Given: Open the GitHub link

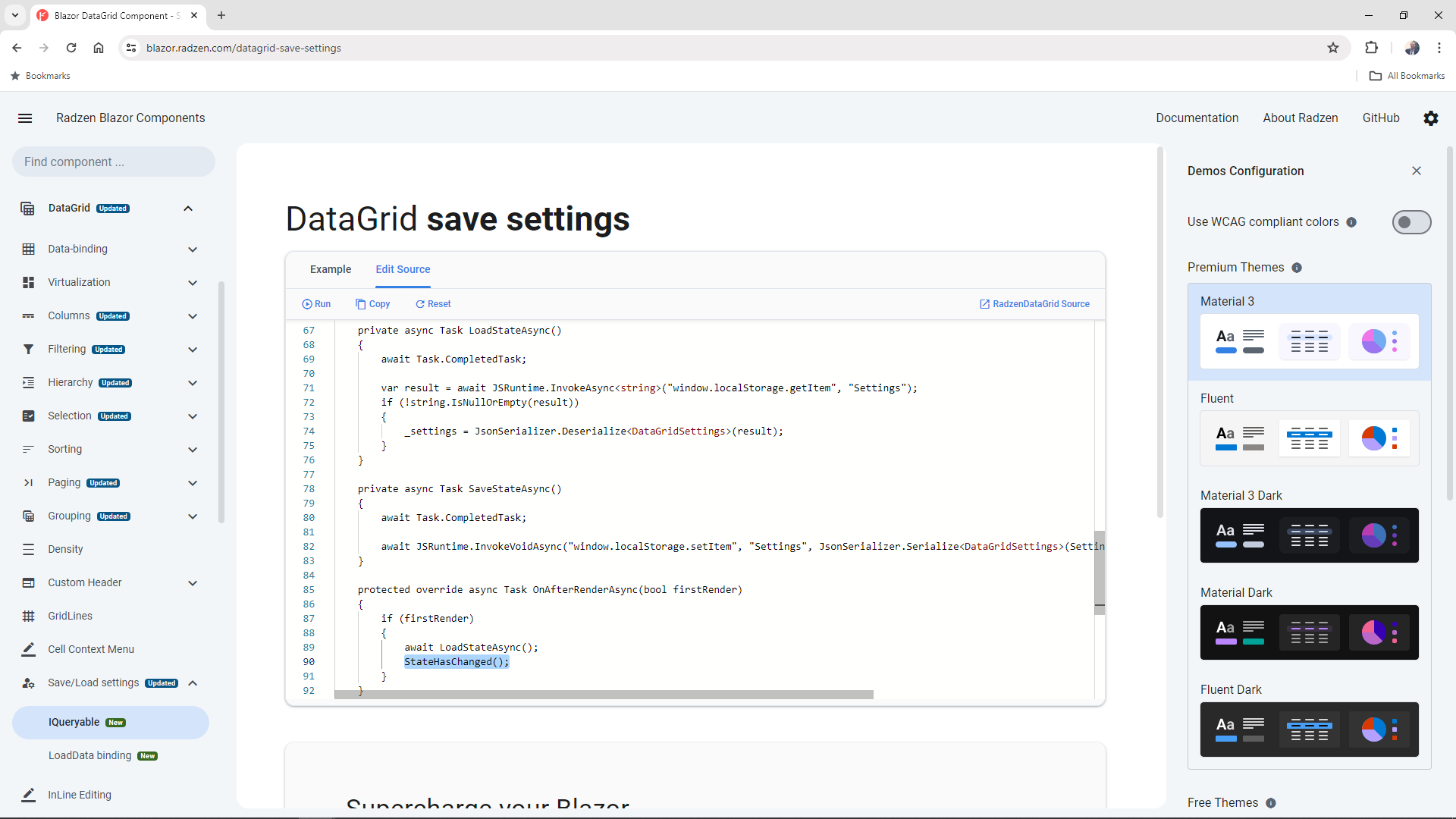Looking at the screenshot, I should tap(1380, 118).
